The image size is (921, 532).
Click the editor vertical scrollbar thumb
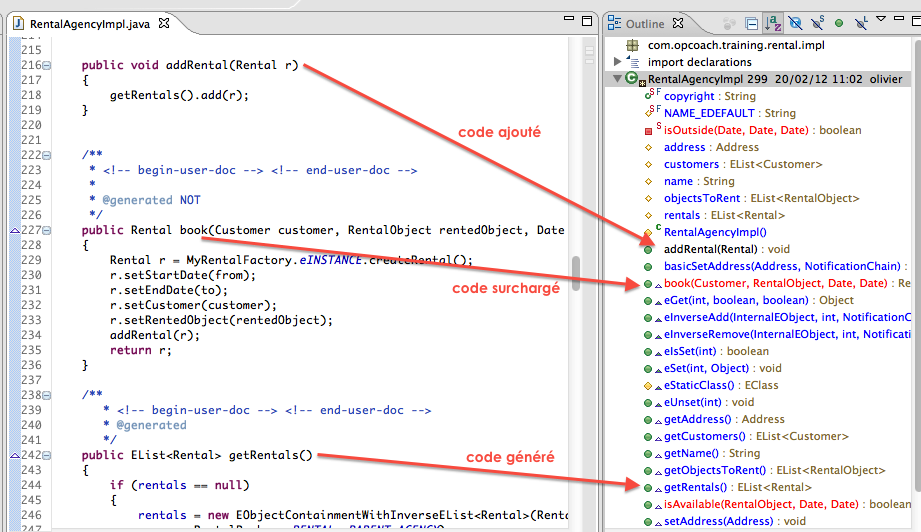tap(576, 273)
